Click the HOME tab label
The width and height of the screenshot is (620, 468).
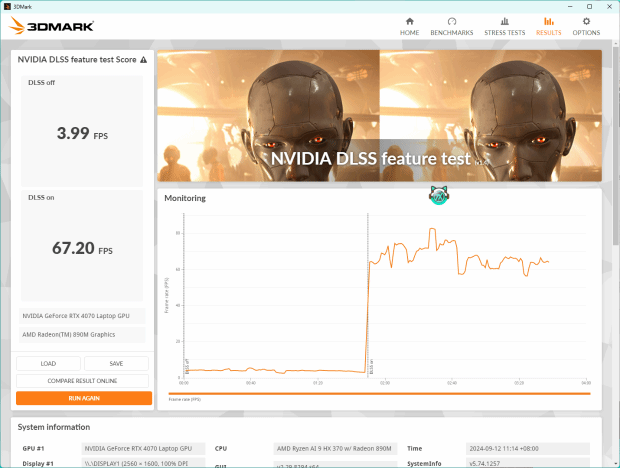(x=409, y=33)
